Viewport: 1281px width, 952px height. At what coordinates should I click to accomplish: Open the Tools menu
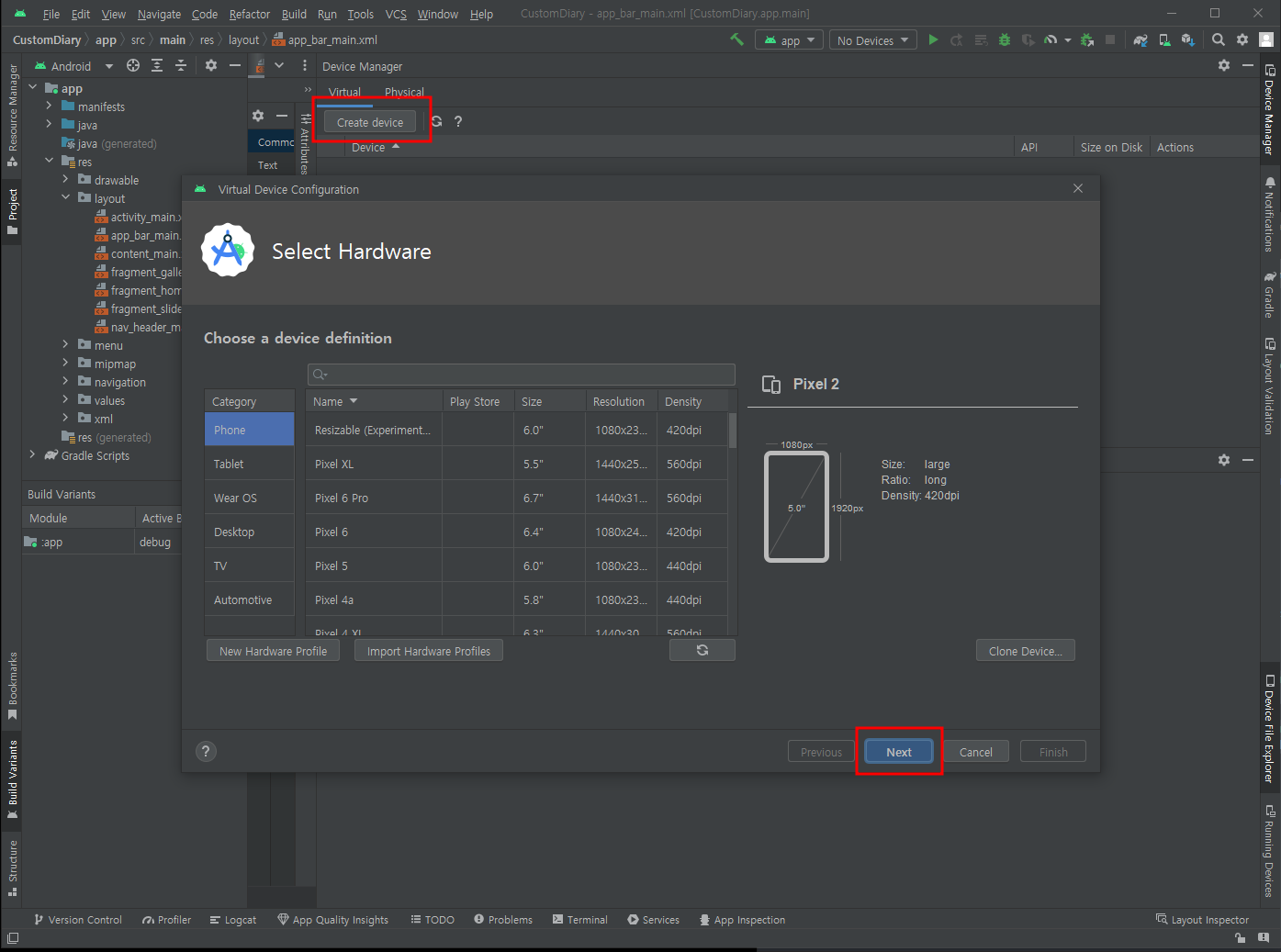[x=360, y=14]
